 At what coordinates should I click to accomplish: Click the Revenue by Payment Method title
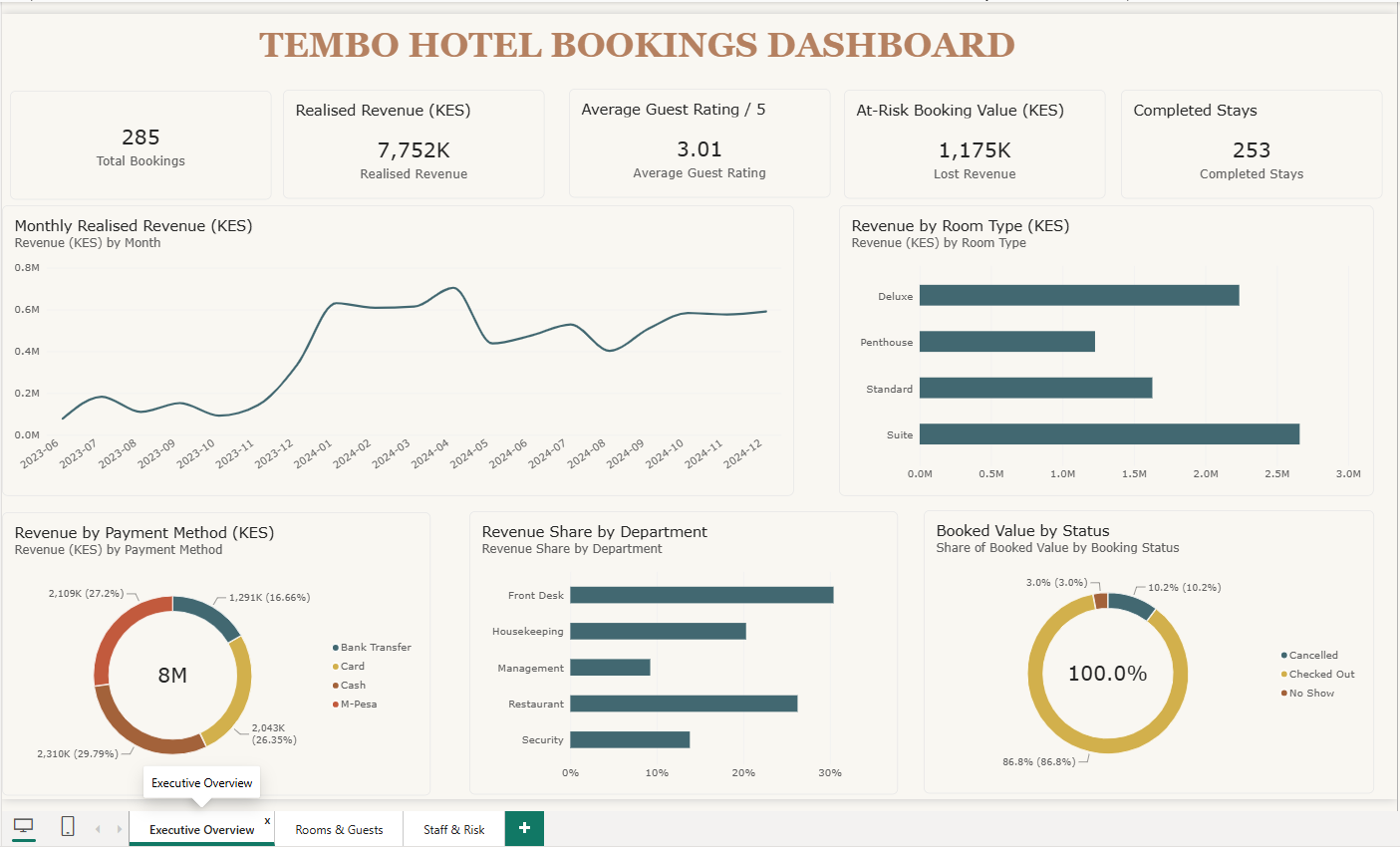(144, 533)
